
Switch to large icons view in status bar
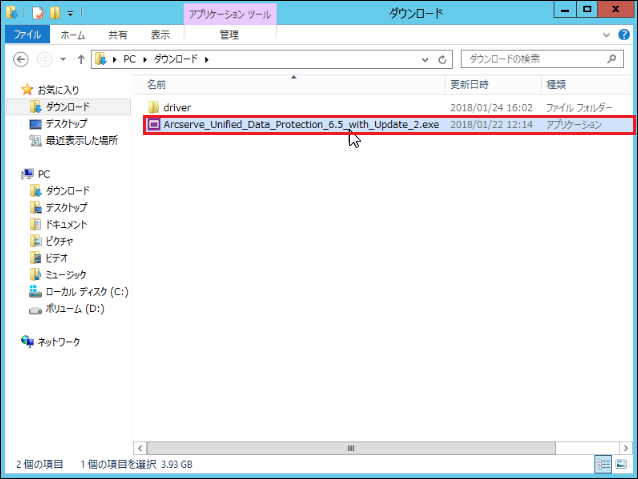click(621, 464)
